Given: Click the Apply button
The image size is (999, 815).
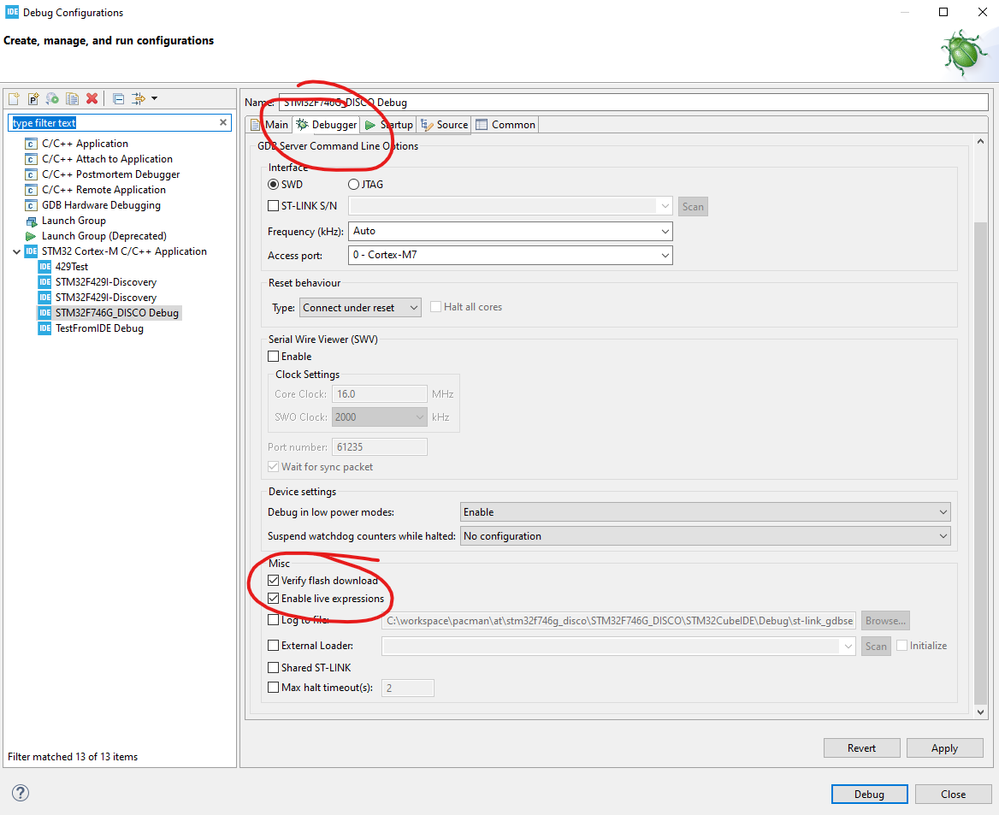Looking at the screenshot, I should 944,748.
